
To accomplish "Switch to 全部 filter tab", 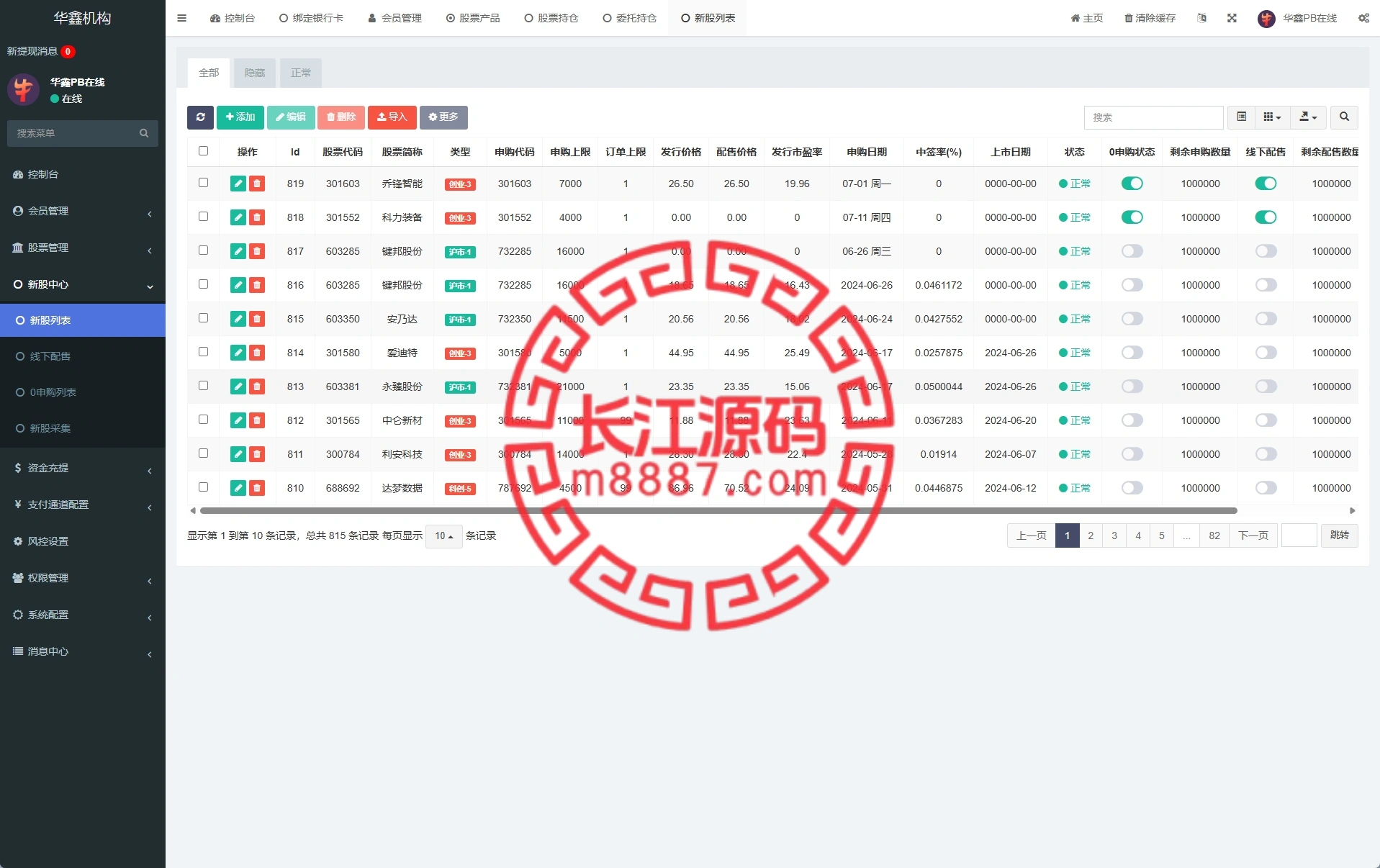I will pyautogui.click(x=209, y=73).
